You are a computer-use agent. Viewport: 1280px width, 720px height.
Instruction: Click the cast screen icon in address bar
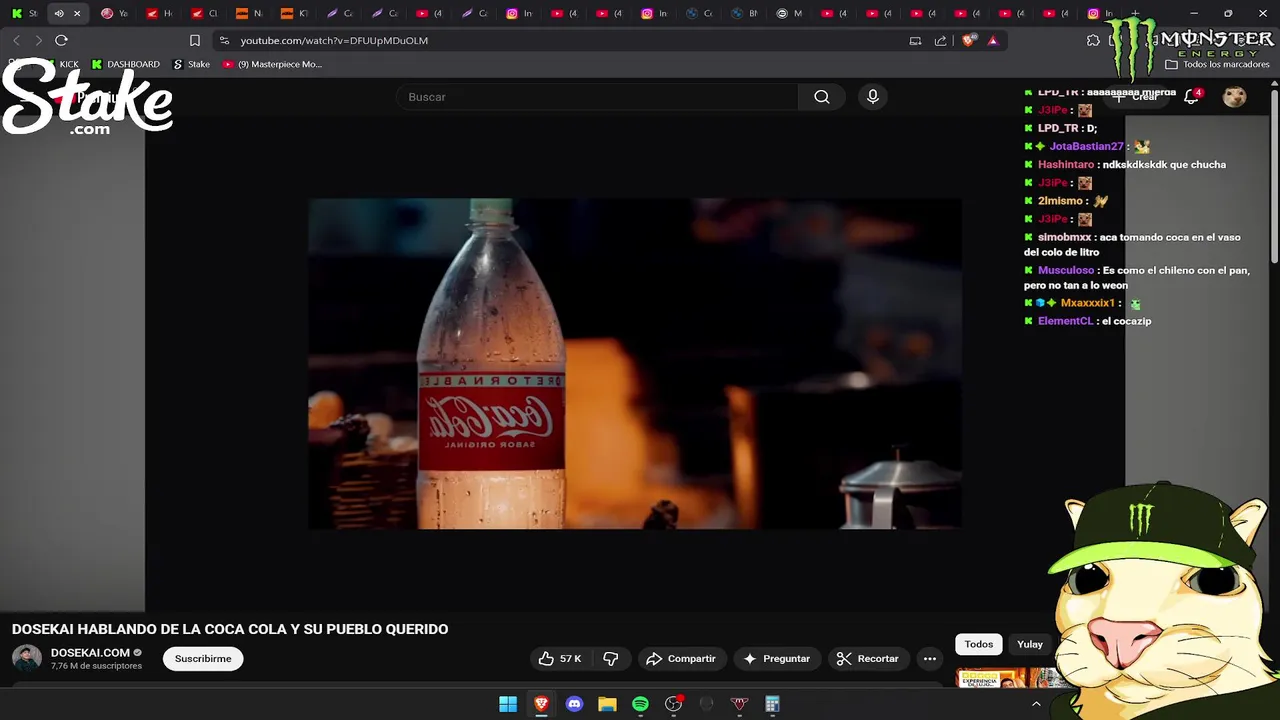(x=915, y=40)
